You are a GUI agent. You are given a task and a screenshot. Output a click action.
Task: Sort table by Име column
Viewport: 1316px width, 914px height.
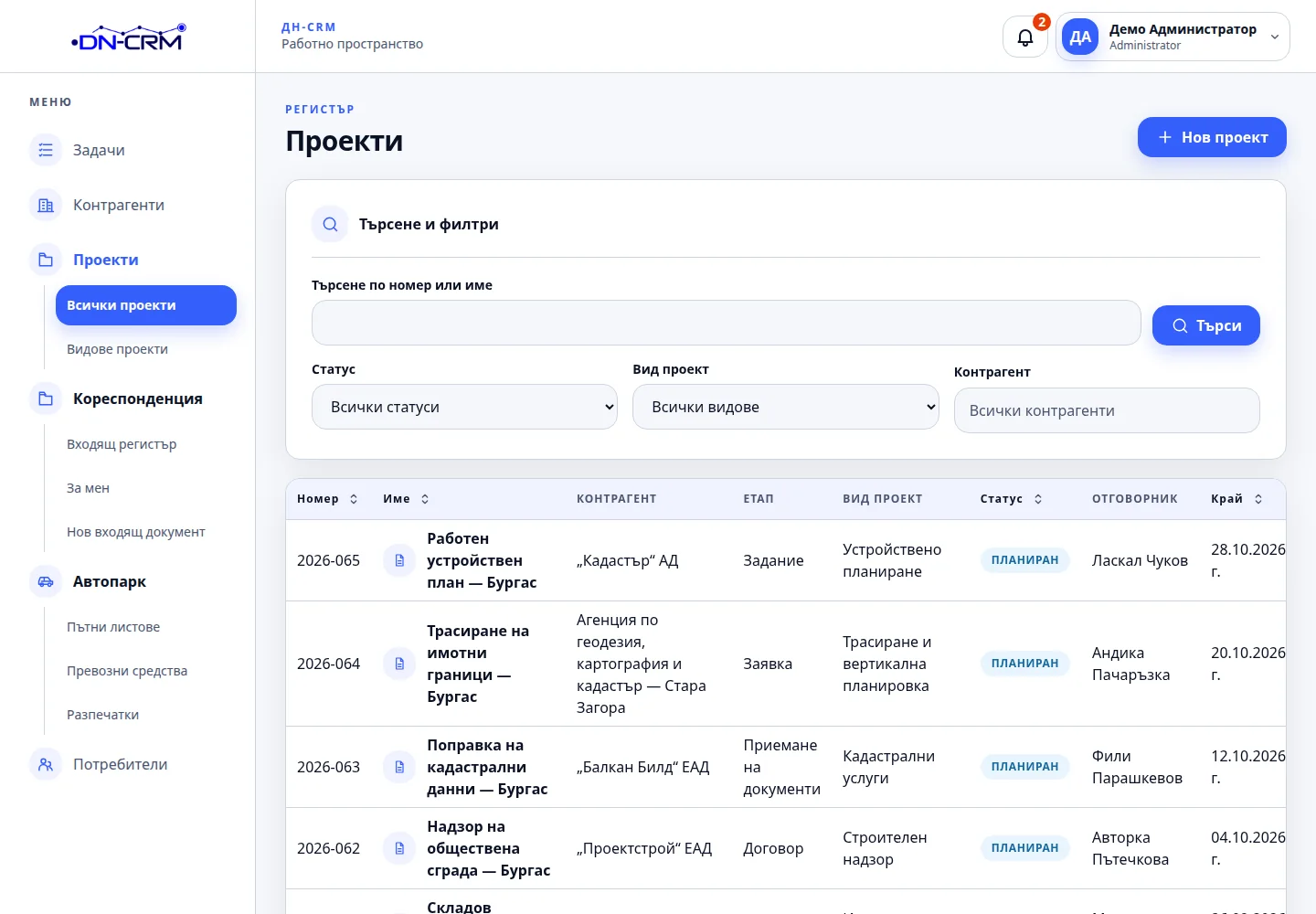point(406,499)
